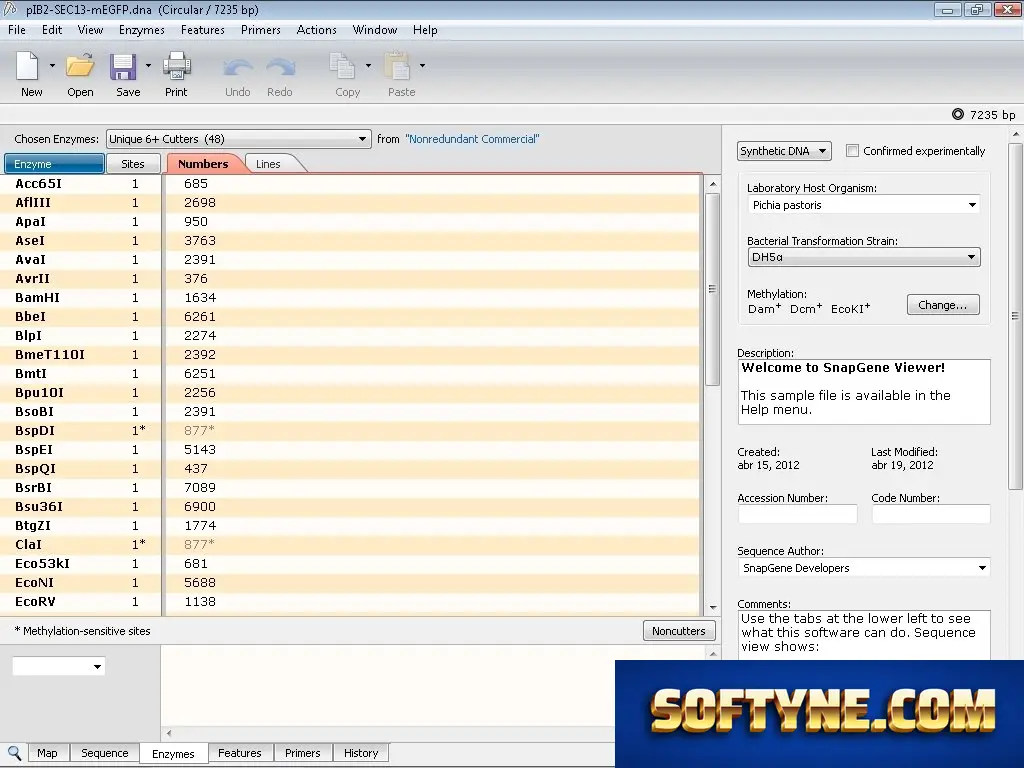Click the Noncutters button
The height and width of the screenshot is (768, 1024).
(x=679, y=631)
